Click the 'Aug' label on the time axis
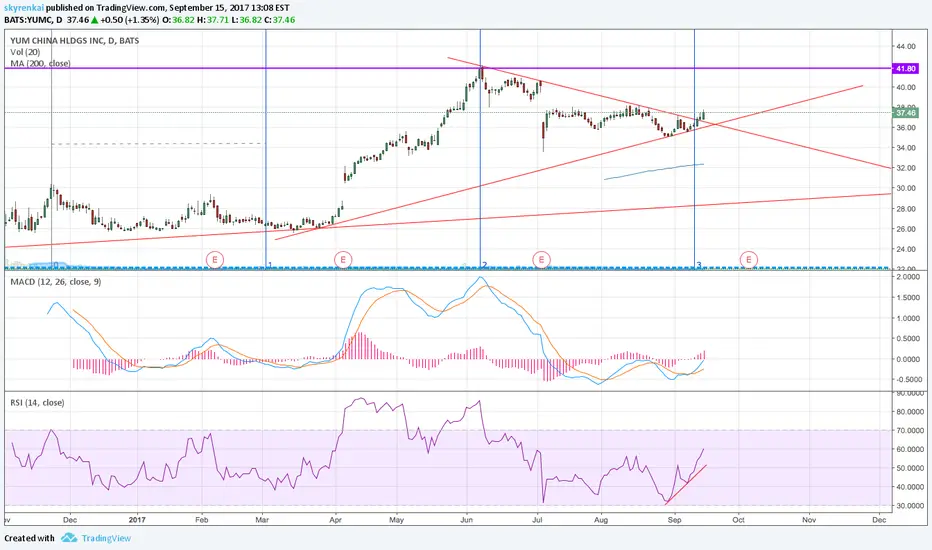This screenshot has height=550, width=932. tap(601, 520)
